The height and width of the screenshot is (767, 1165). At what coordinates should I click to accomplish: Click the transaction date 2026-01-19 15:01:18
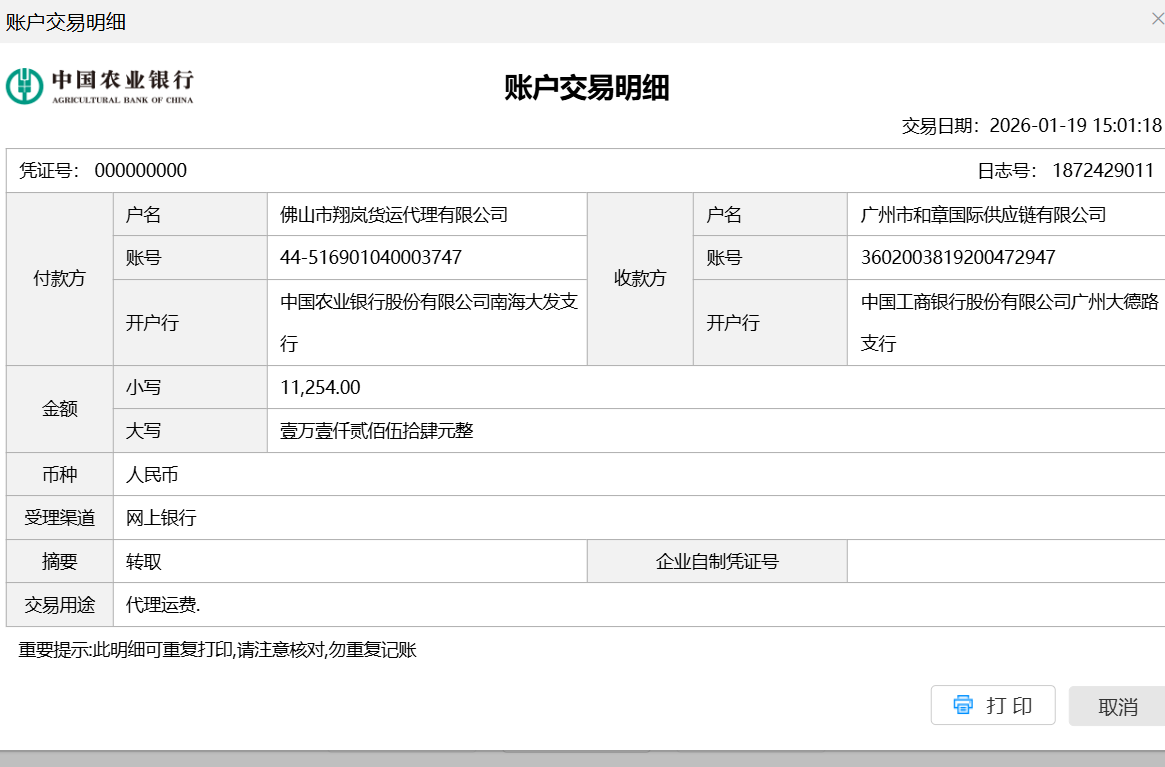tap(1075, 126)
